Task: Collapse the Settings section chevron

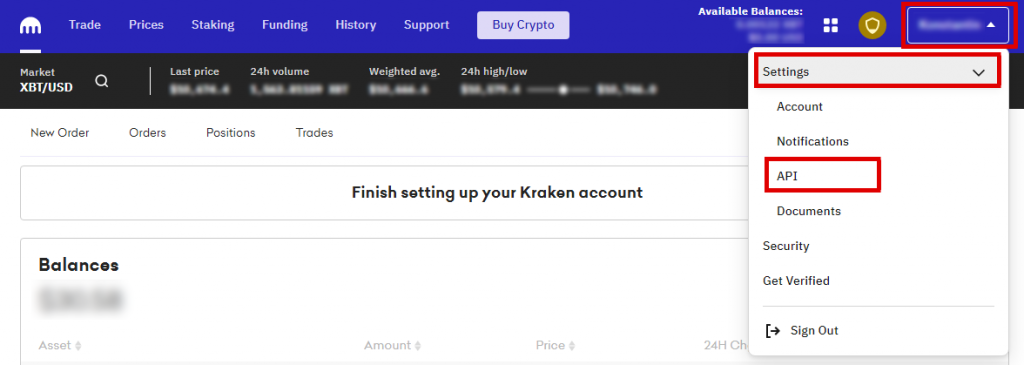Action: pos(978,72)
